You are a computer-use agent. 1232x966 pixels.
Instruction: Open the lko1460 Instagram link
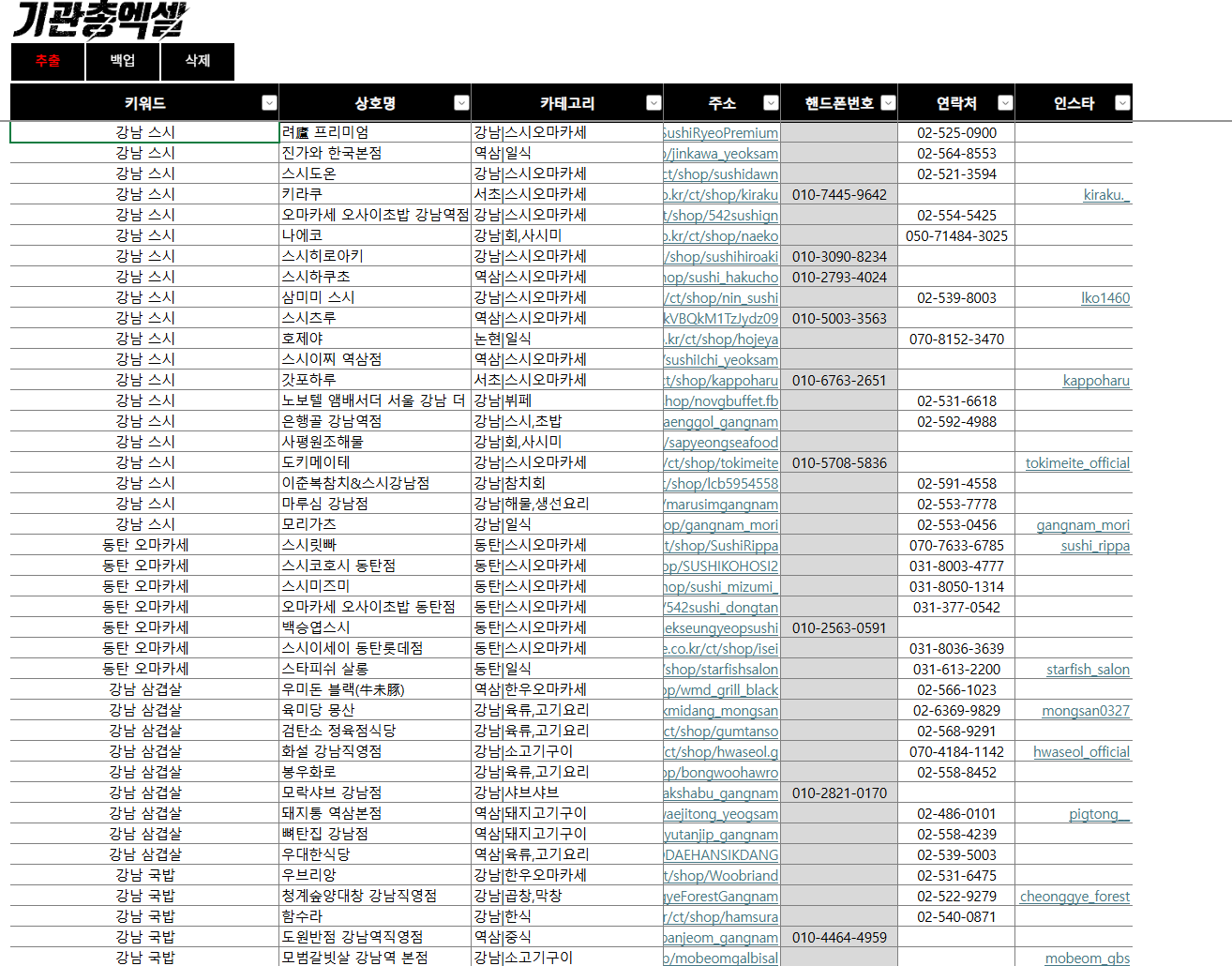coord(1105,298)
